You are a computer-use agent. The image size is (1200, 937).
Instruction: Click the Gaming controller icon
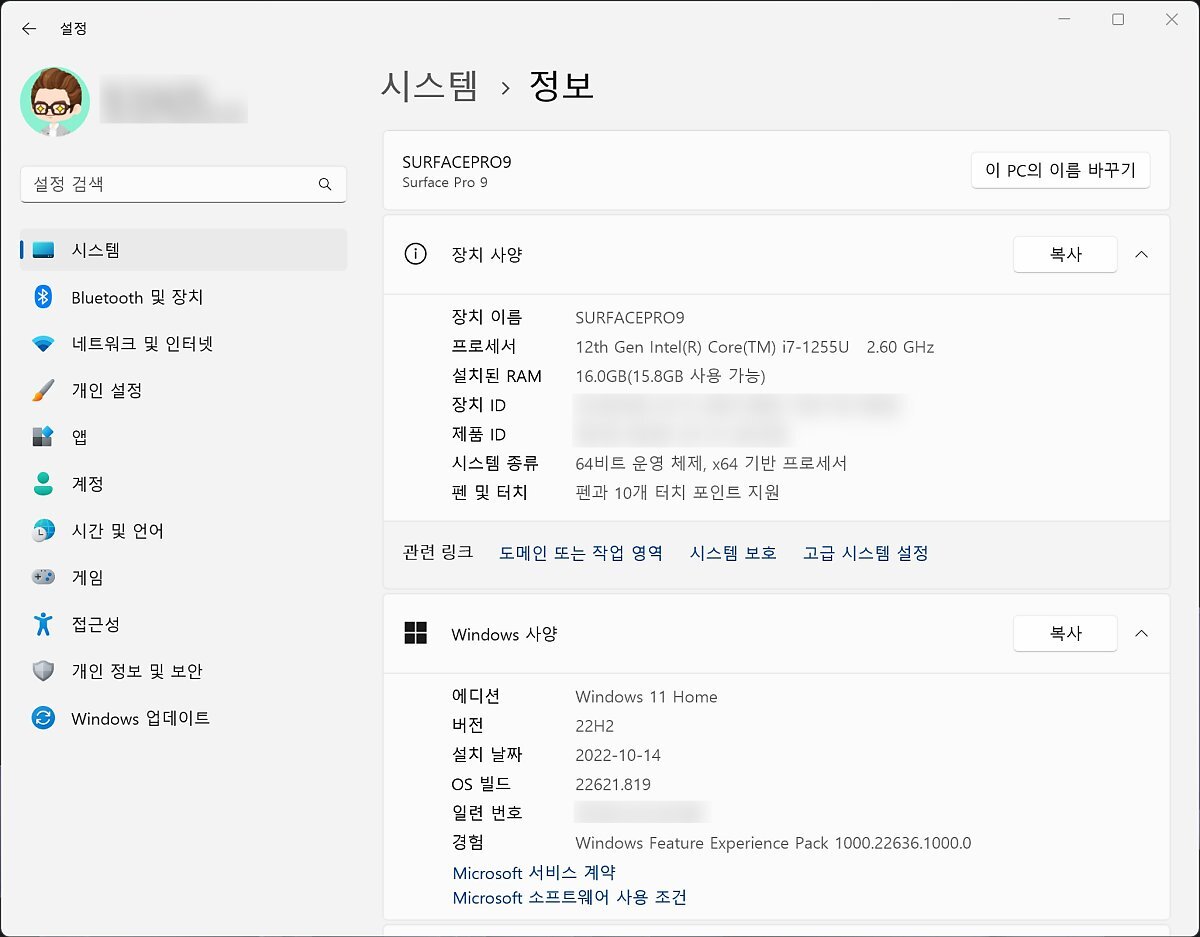tap(43, 577)
